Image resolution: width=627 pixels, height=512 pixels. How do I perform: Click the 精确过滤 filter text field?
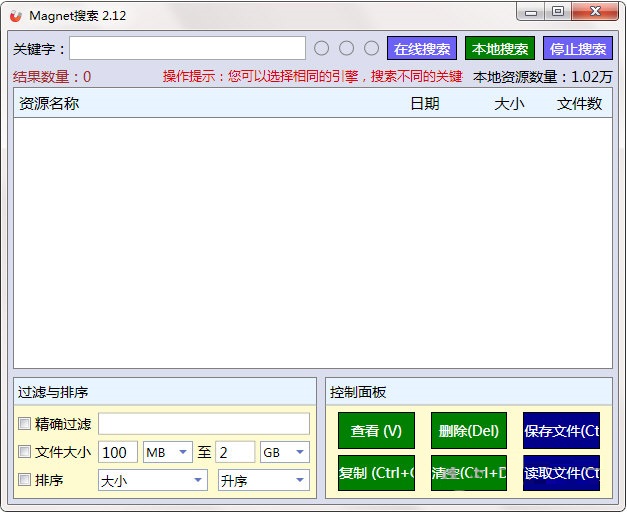pyautogui.click(x=204, y=424)
